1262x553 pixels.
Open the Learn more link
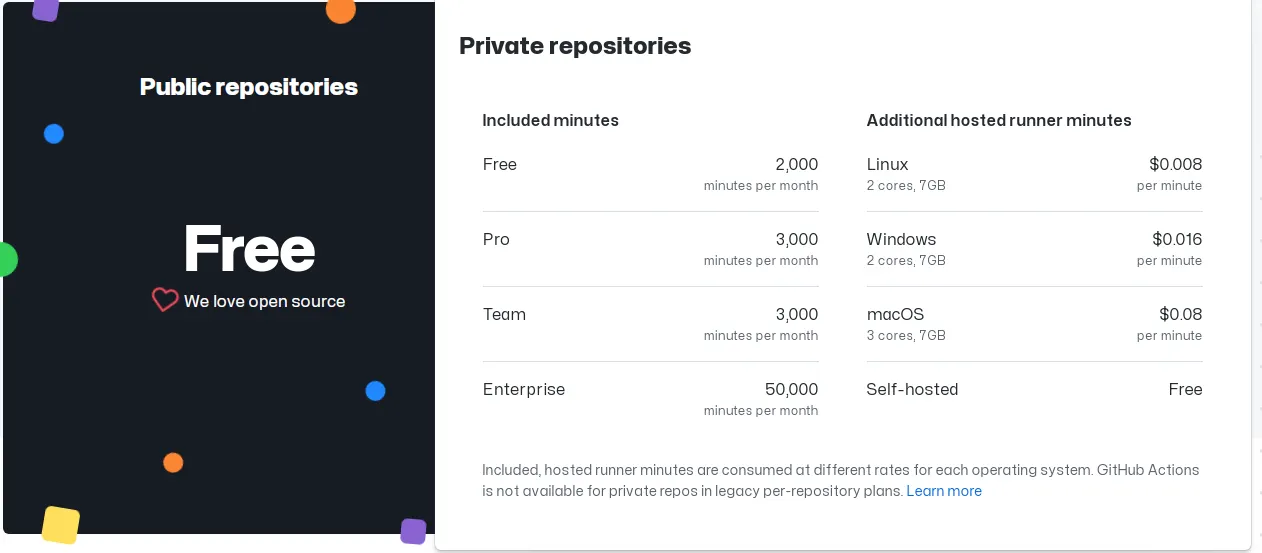[x=943, y=491]
